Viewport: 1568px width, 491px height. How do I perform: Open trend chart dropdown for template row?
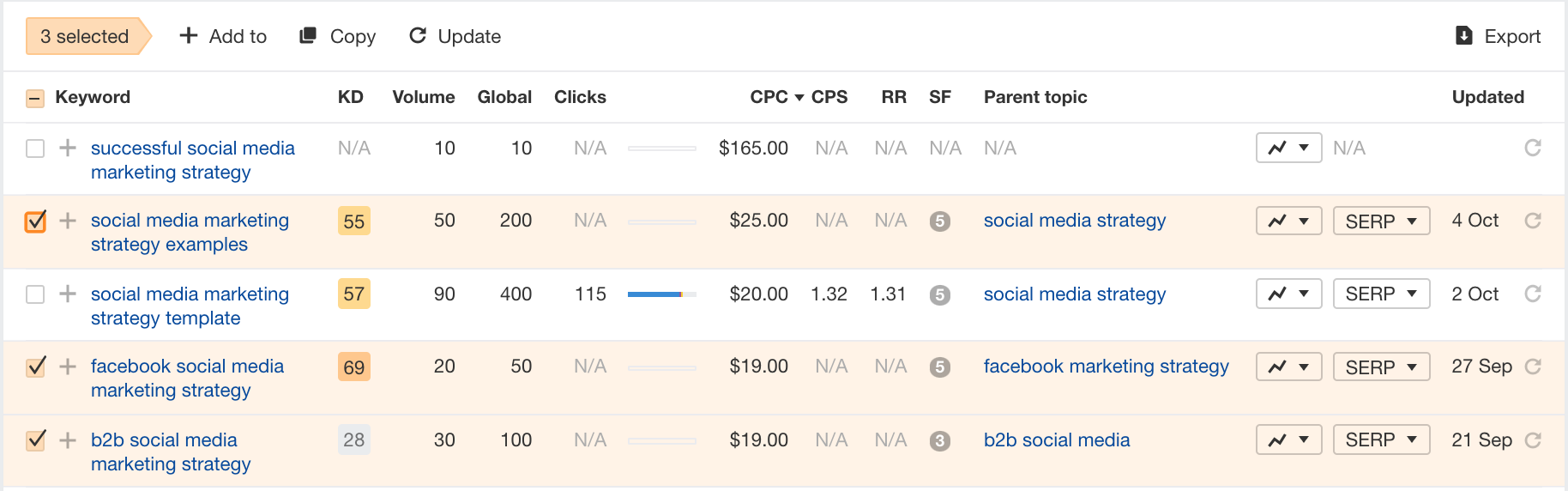1289,294
